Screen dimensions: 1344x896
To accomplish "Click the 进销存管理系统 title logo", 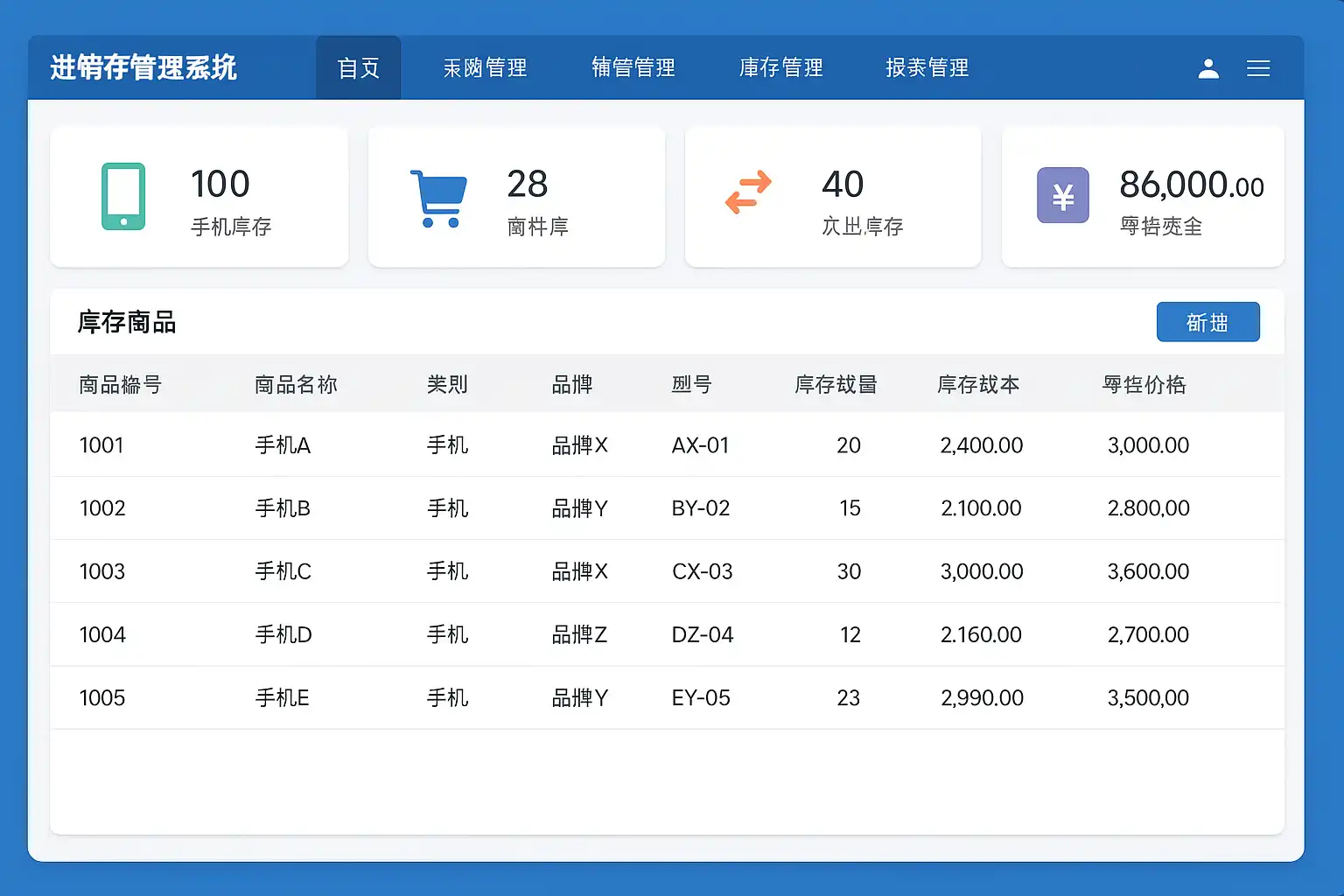I will (143, 68).
